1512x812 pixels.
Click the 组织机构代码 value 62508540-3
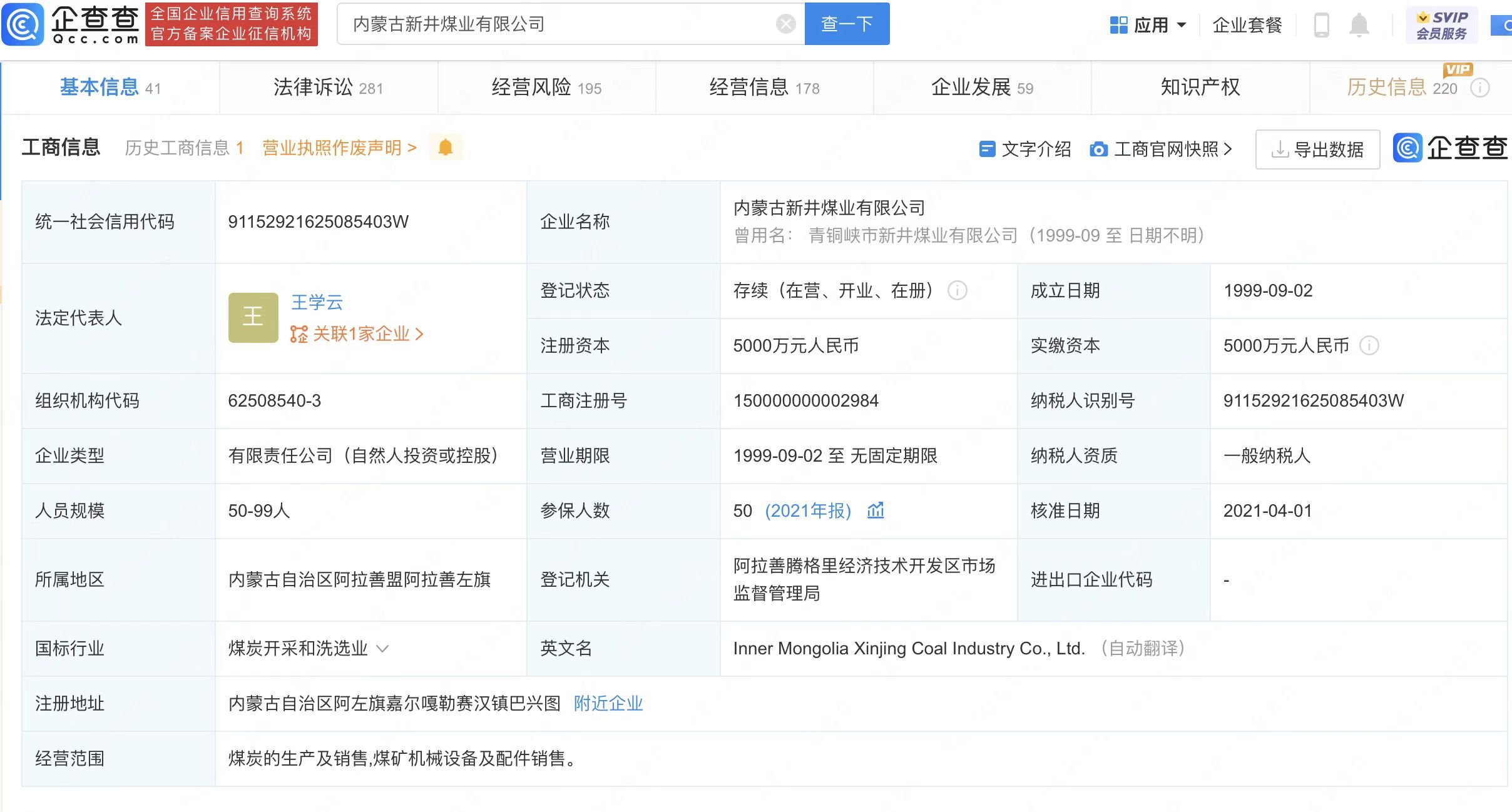click(274, 401)
